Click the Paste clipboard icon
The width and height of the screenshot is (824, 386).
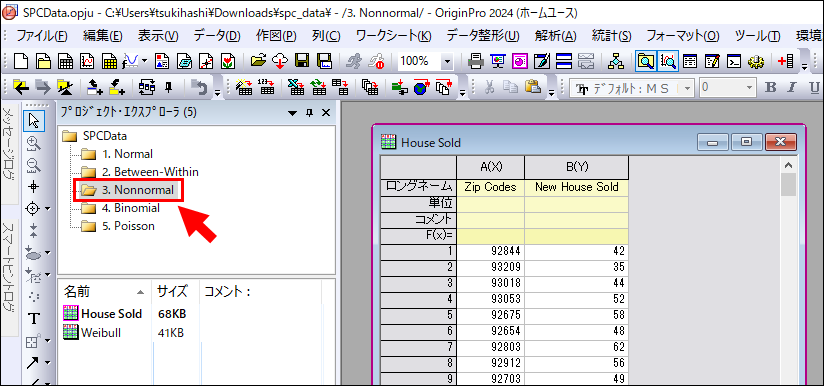pos(533,87)
